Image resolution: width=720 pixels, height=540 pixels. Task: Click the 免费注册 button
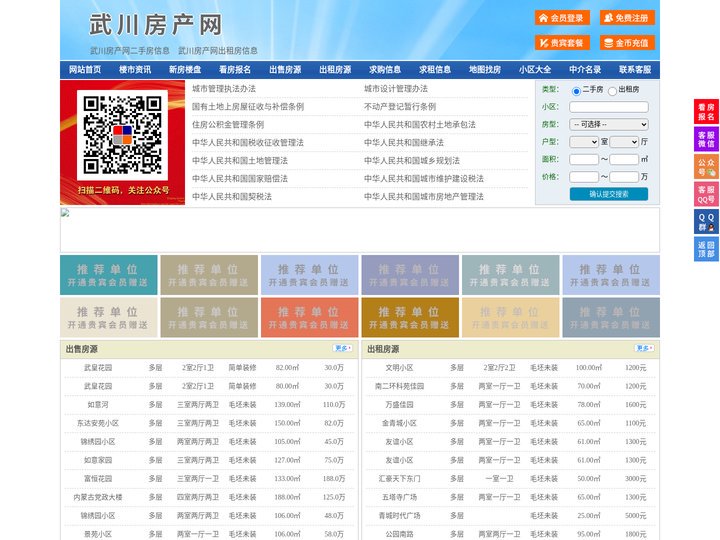point(627,18)
